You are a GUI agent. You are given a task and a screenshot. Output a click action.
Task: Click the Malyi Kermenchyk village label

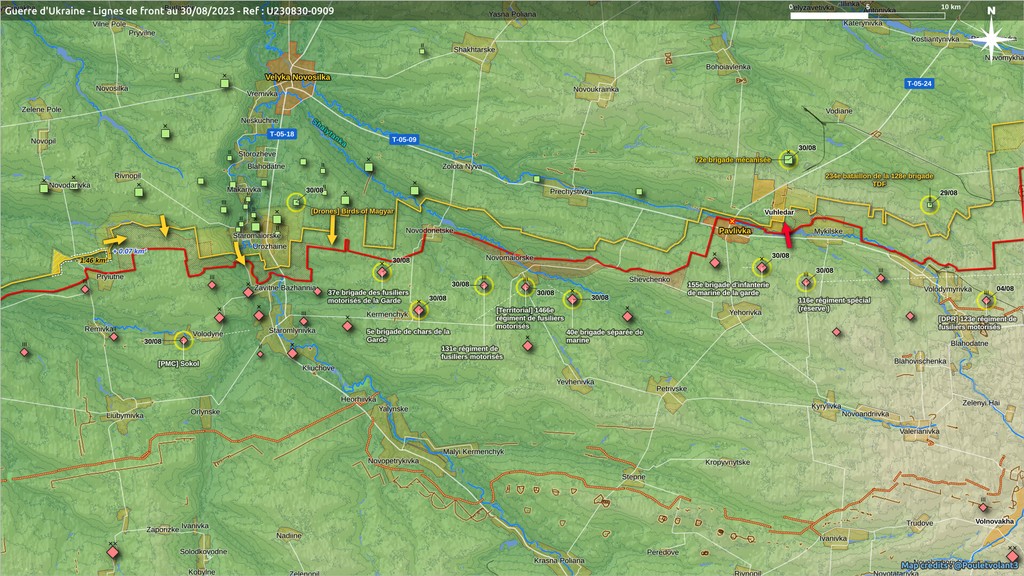[473, 451]
